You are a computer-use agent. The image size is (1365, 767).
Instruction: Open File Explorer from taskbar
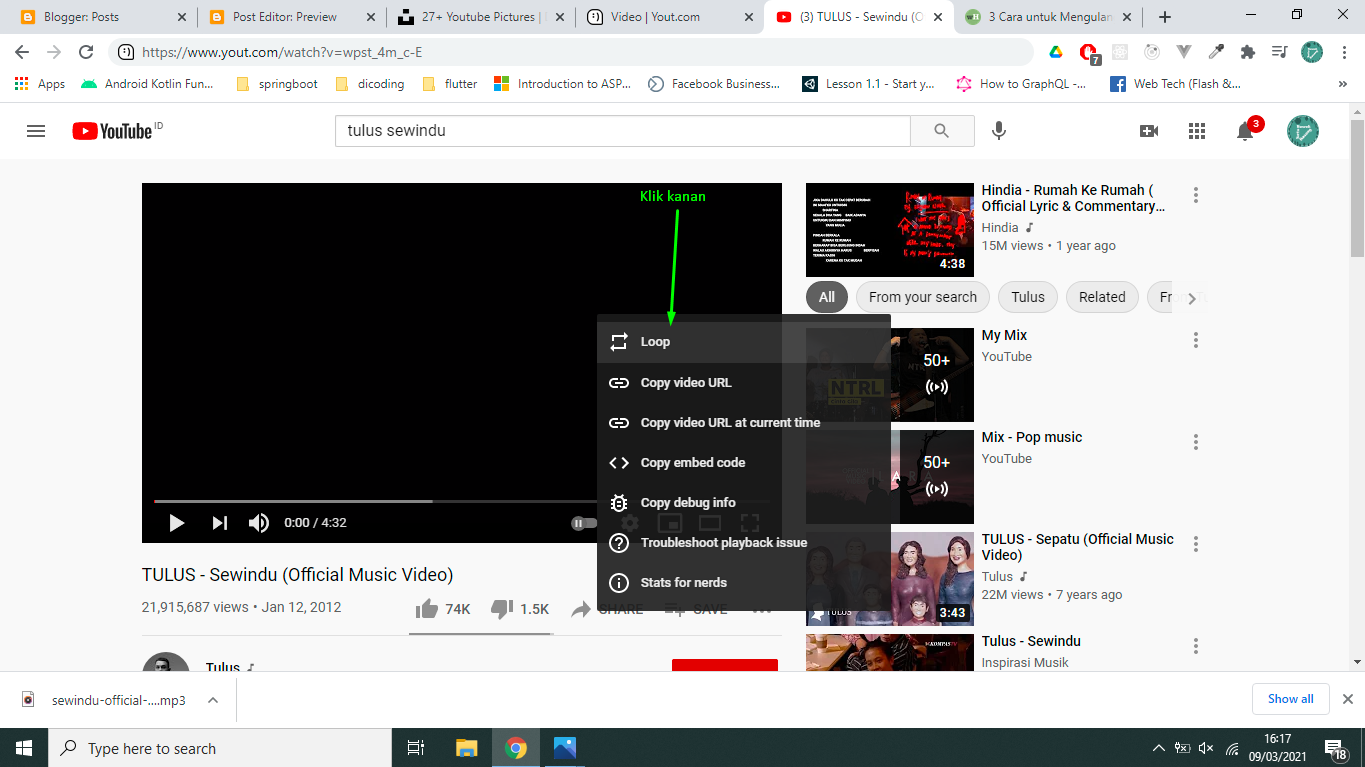[x=467, y=748]
